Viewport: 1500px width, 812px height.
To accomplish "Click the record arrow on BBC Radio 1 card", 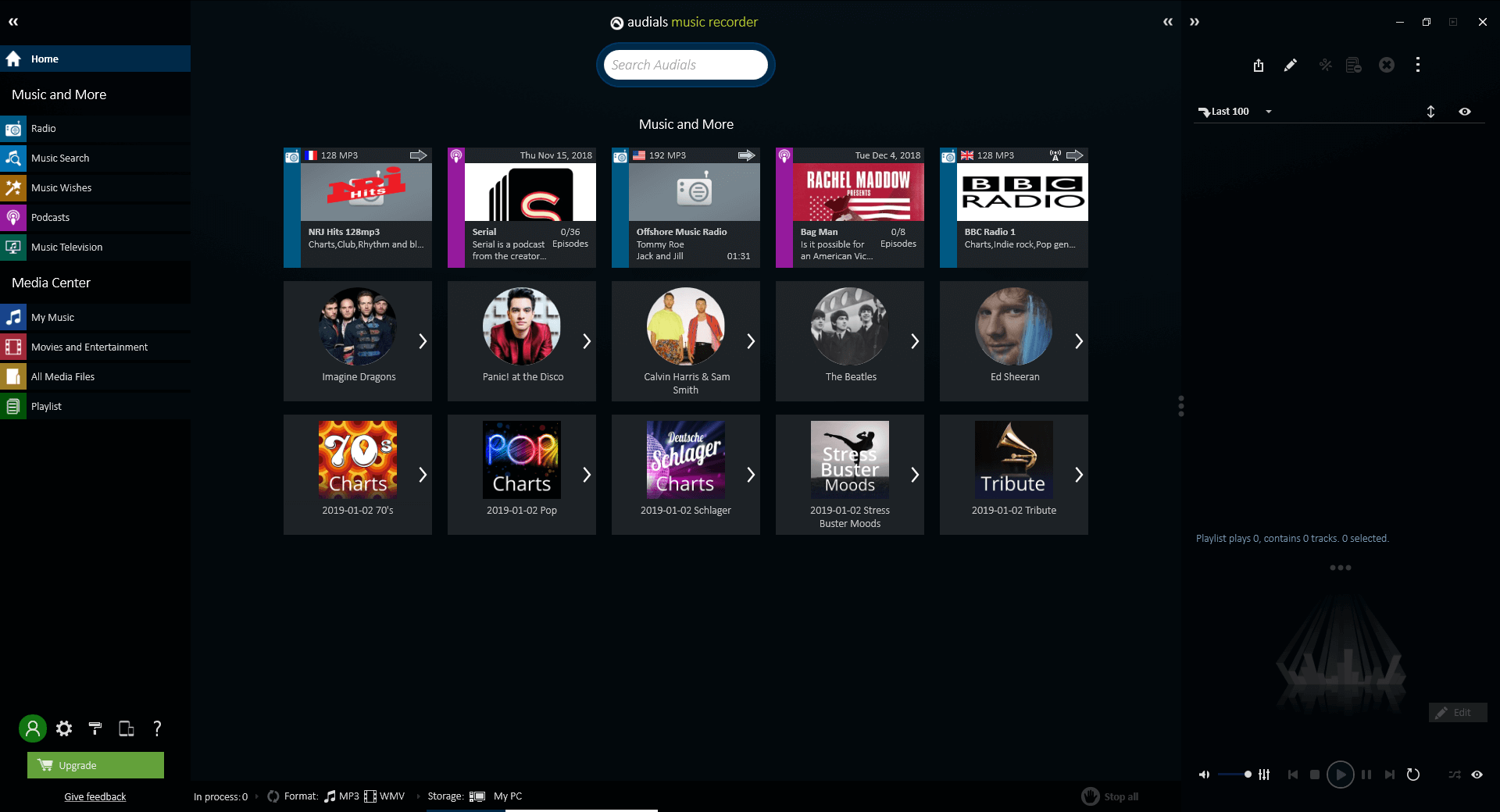I will (1075, 155).
